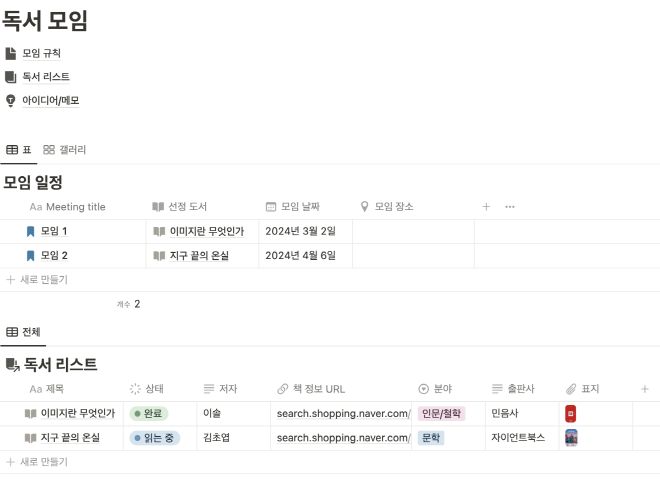Image resolution: width=660 pixels, height=481 pixels.
Task: Click the book icon beside 독서 리스트 link
Action: coord(11,77)
